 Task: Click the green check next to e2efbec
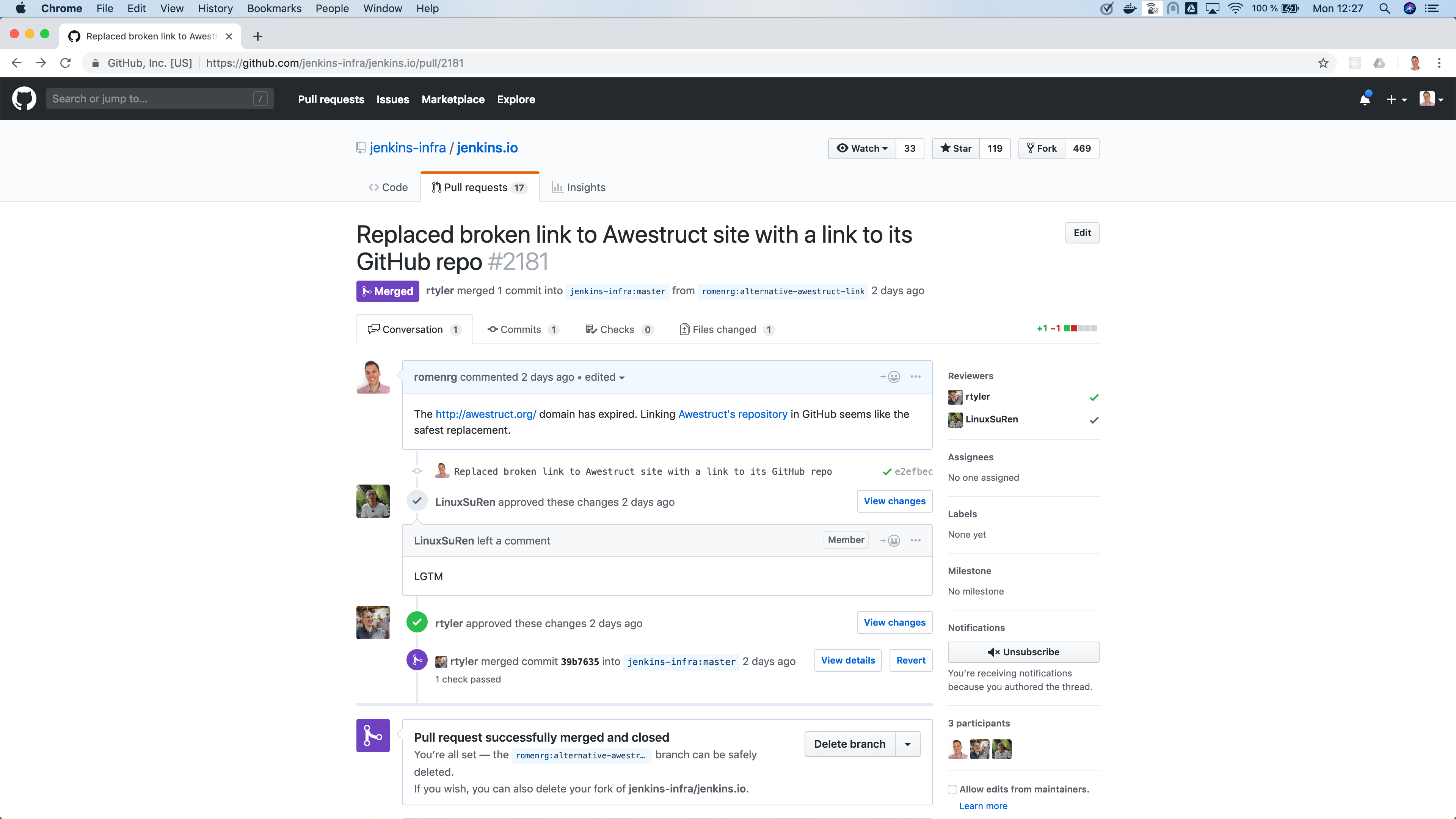click(x=887, y=471)
